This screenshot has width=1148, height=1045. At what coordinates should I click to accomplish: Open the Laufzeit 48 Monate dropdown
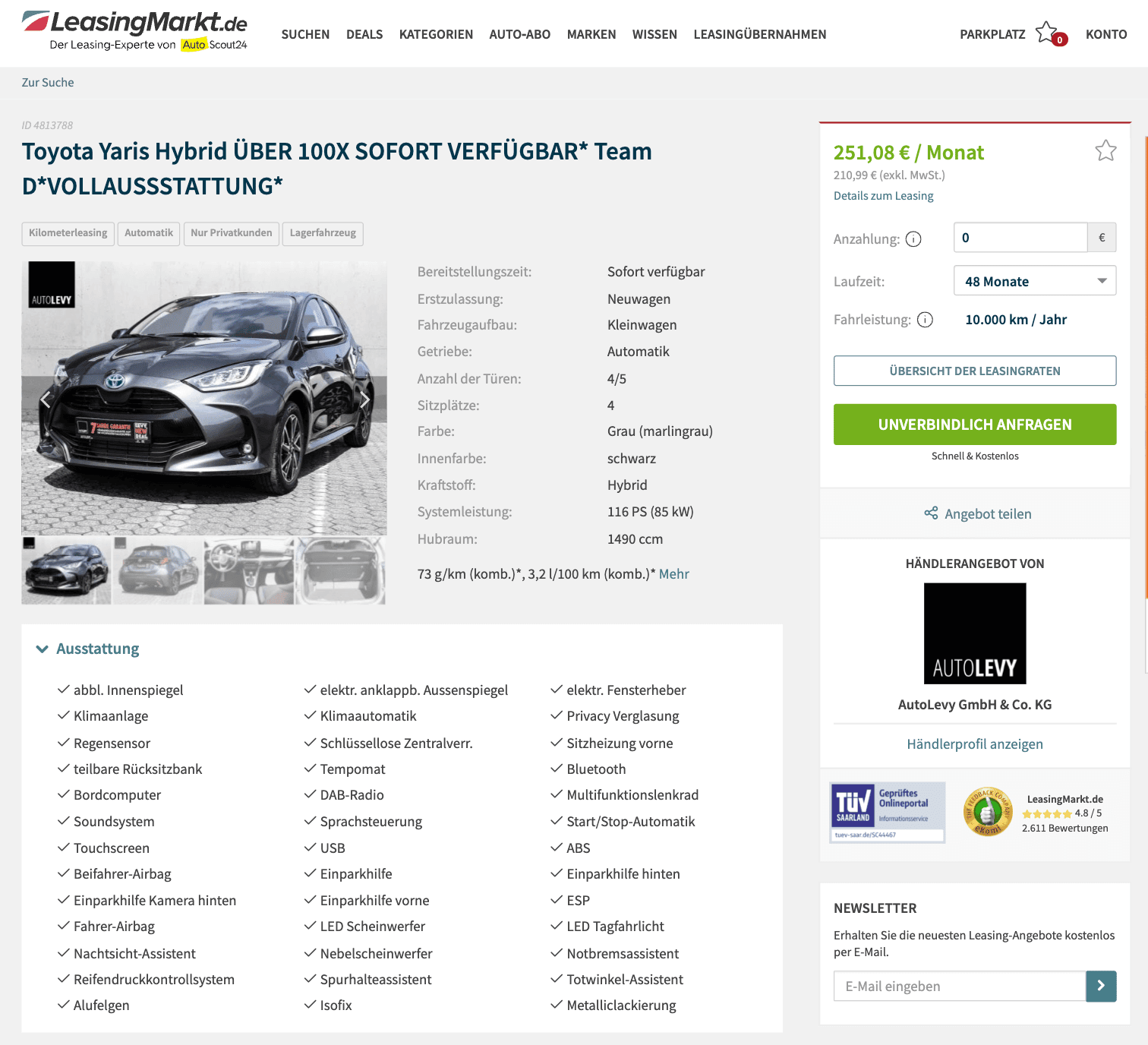click(x=1035, y=281)
